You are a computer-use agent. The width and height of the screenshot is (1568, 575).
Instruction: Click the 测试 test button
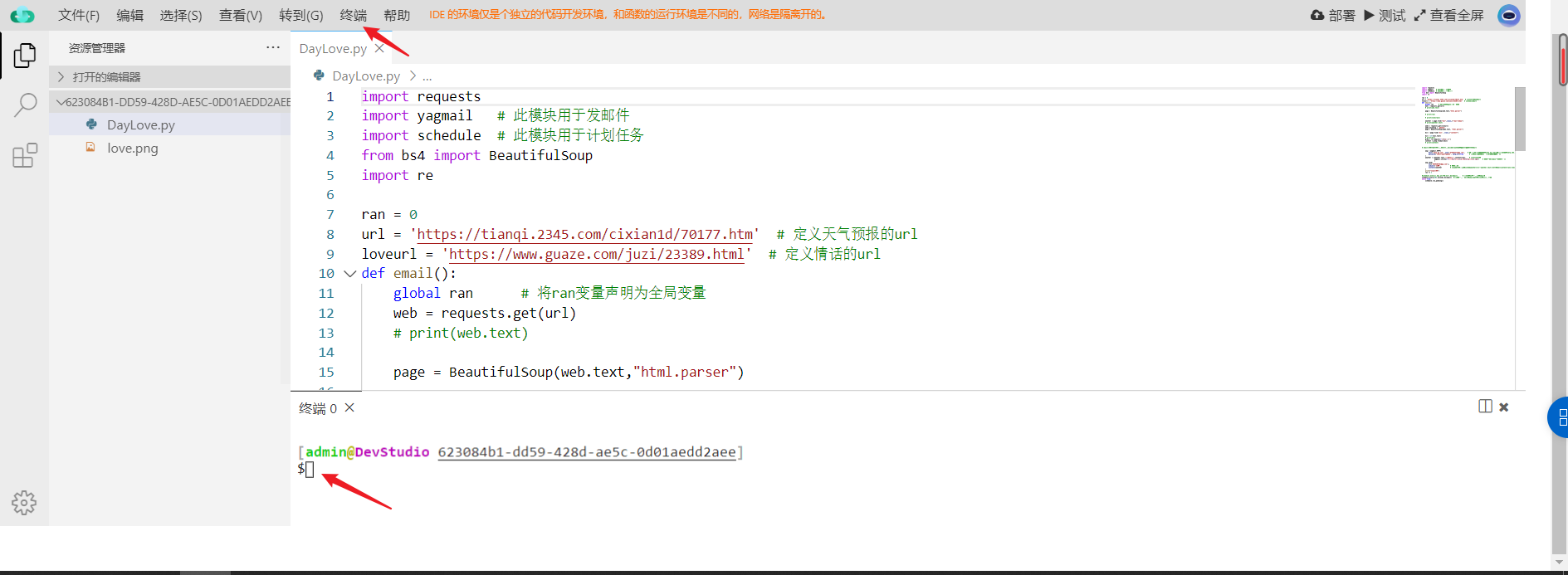click(1385, 15)
